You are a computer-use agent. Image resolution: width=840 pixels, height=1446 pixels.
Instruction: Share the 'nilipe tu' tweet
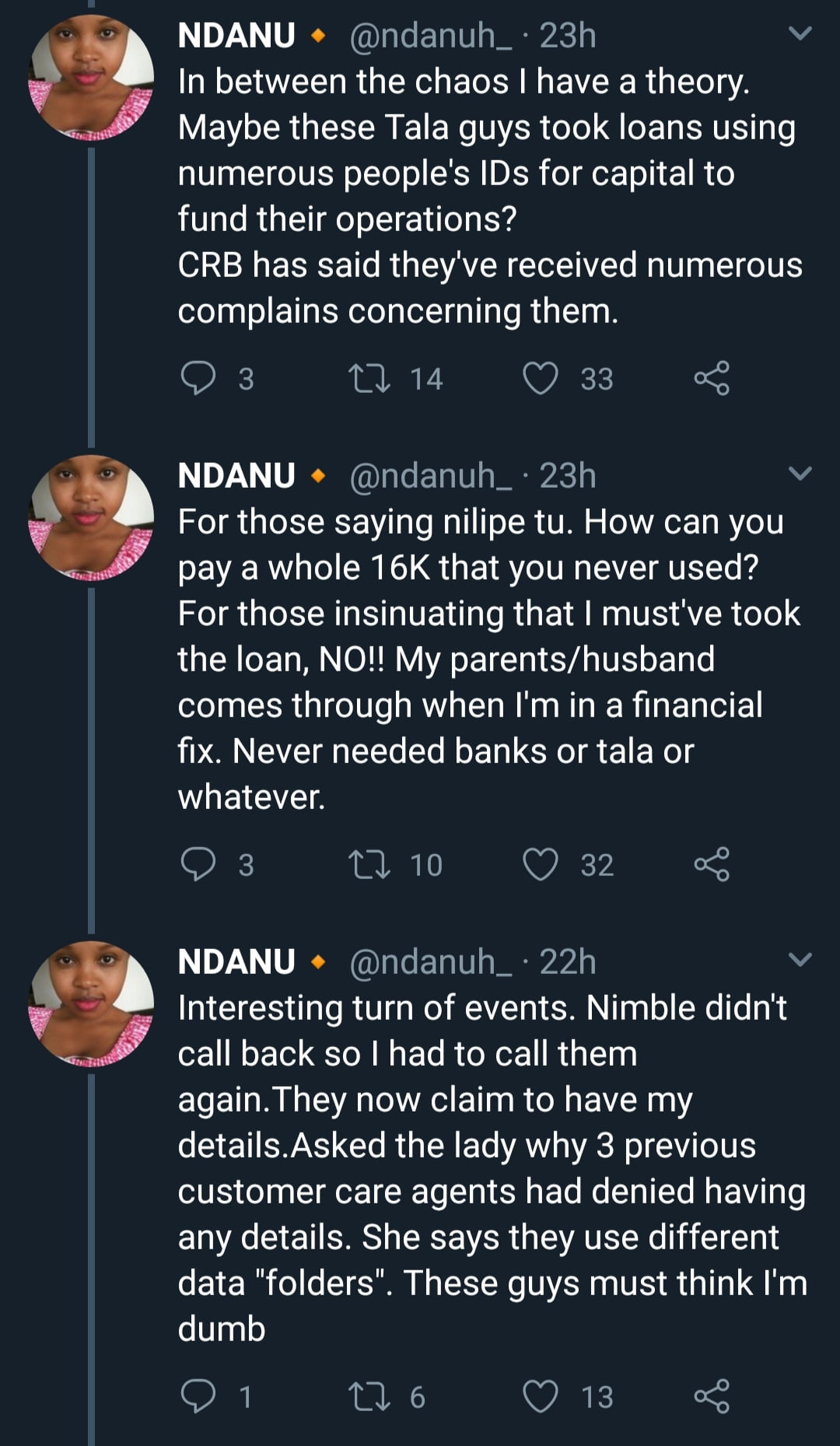click(712, 864)
